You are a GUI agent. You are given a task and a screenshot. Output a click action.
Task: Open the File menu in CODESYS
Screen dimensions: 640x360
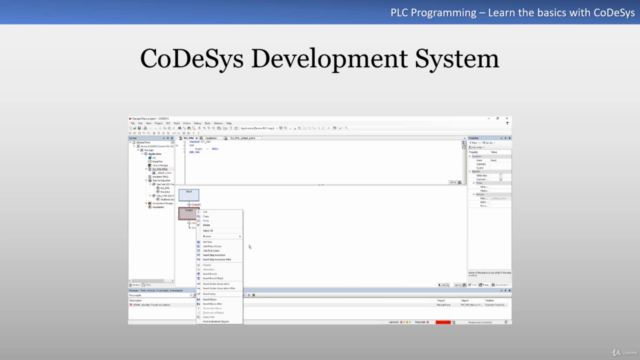pyautogui.click(x=133, y=123)
